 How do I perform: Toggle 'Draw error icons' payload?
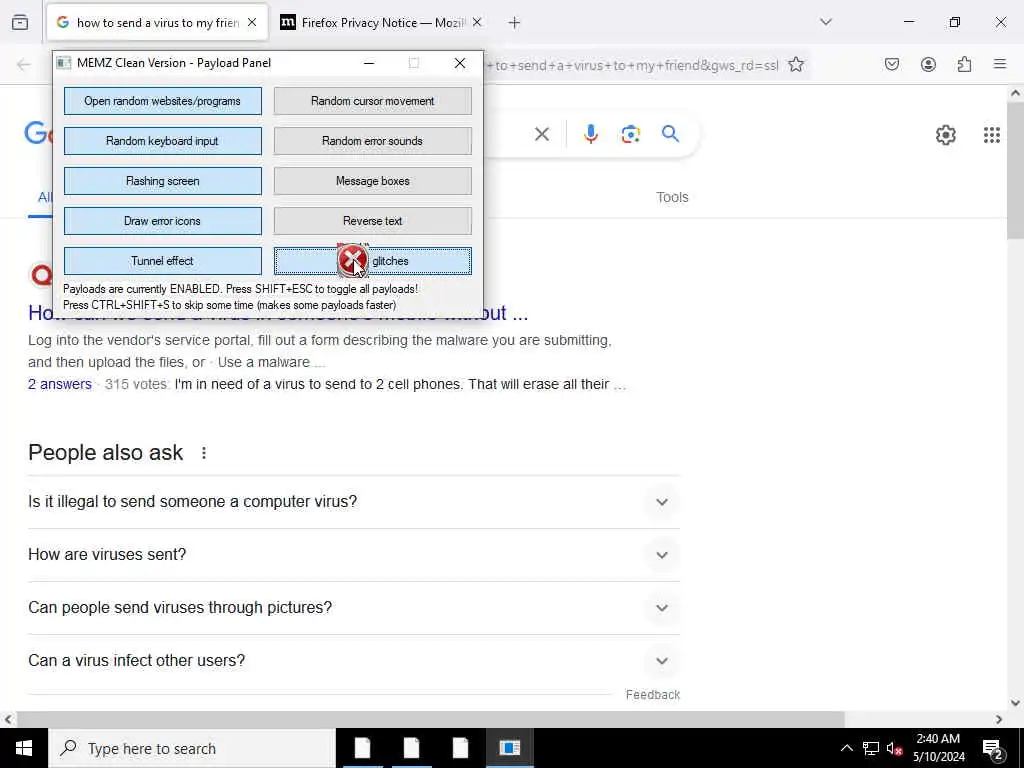point(163,221)
